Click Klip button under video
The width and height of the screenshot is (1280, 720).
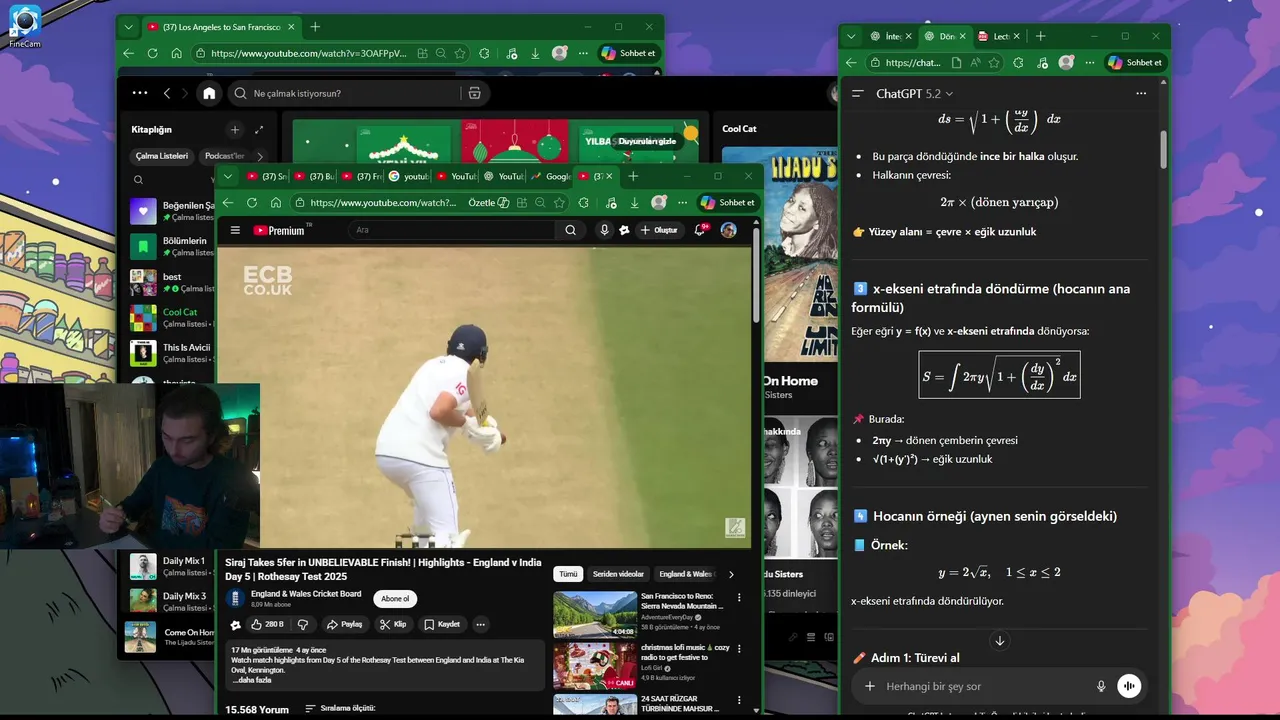[393, 624]
